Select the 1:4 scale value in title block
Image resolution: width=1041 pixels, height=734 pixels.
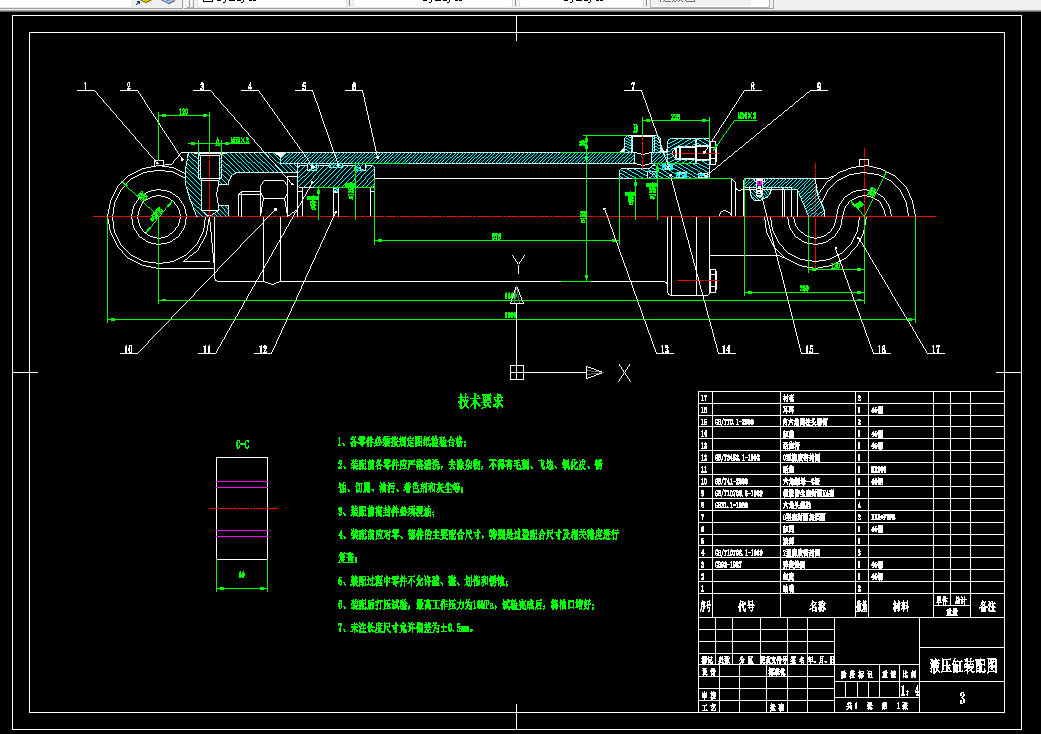point(910,691)
